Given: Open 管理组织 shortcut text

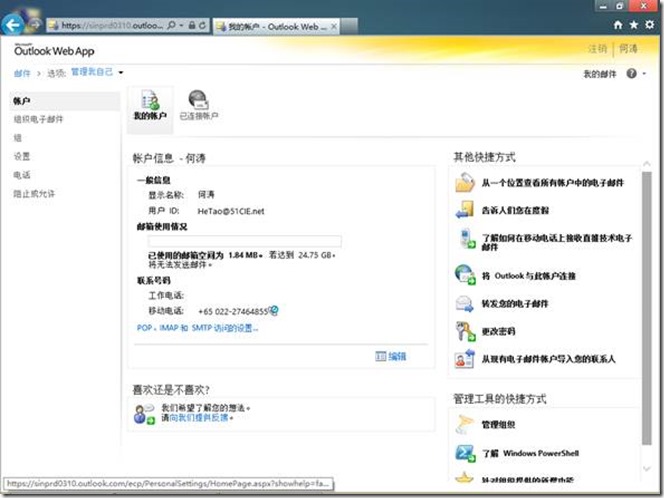Looking at the screenshot, I should coord(498,425).
